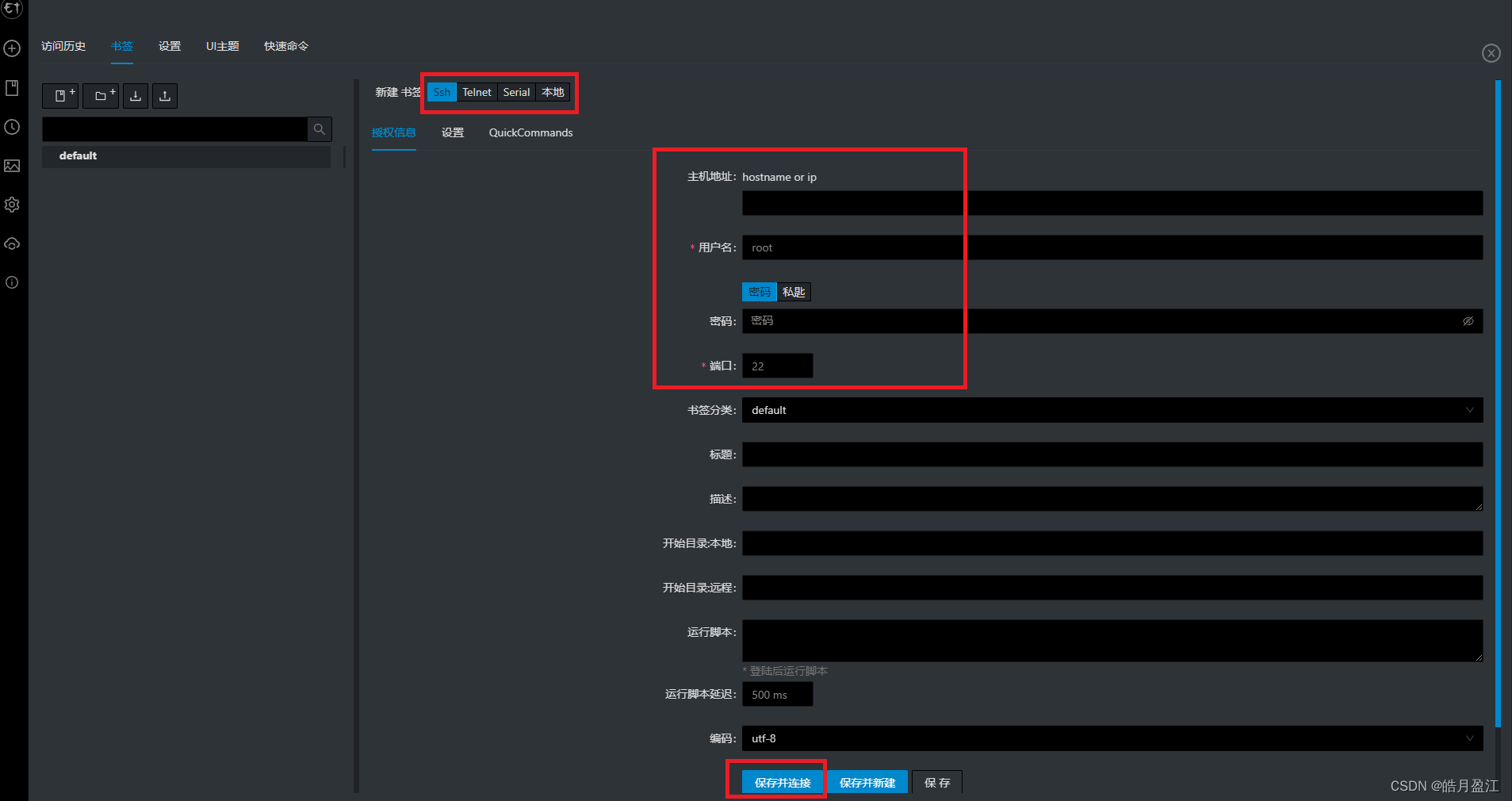The image size is (1512, 801).
Task: Click the 开始目录:远程 field
Action: click(1112, 588)
